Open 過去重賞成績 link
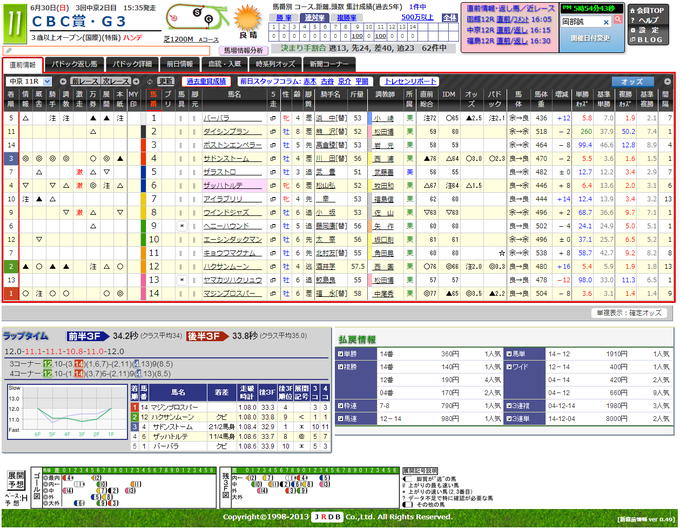 (x=206, y=82)
